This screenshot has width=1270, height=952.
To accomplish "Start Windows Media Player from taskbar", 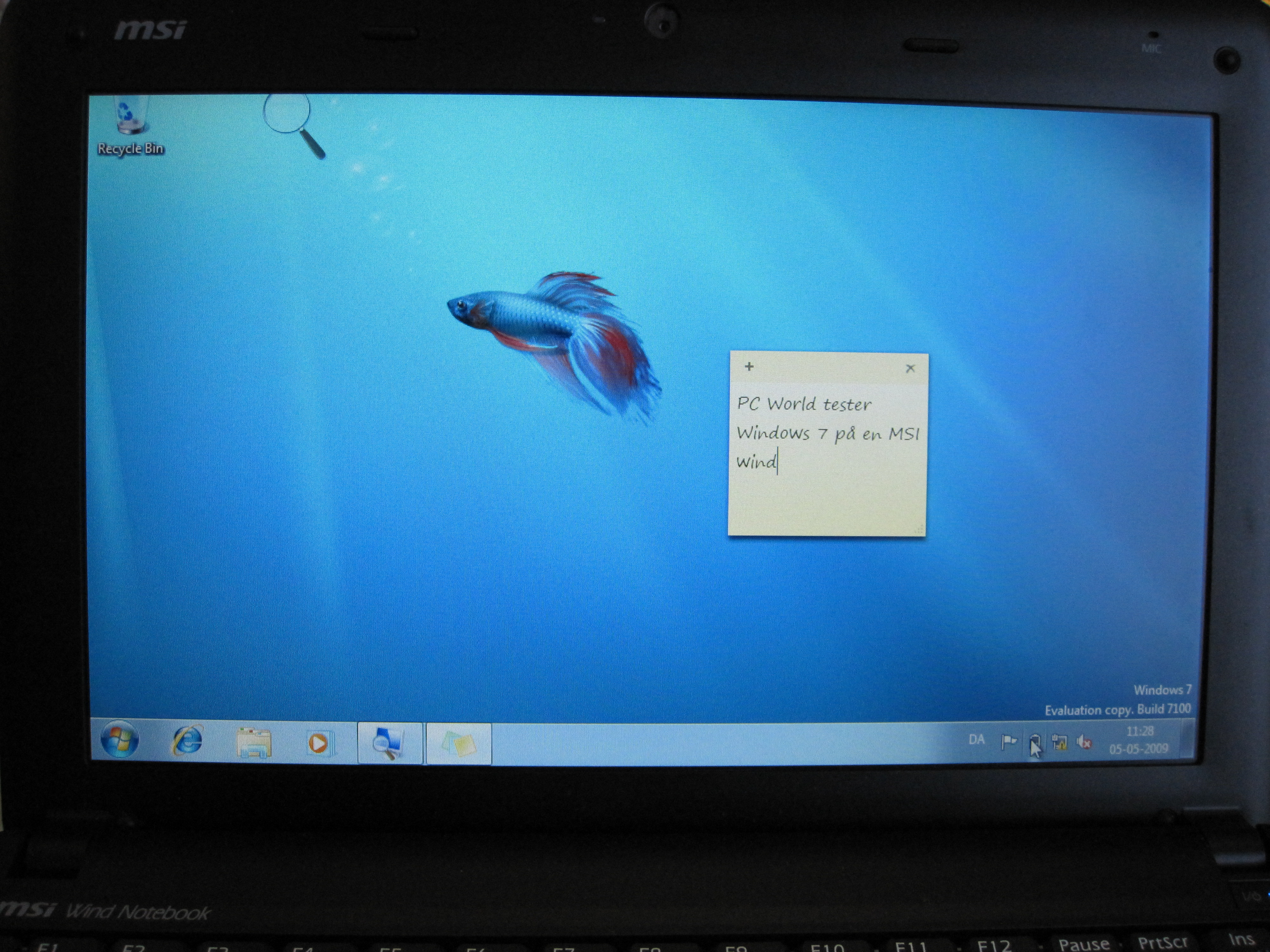I will click(x=319, y=744).
